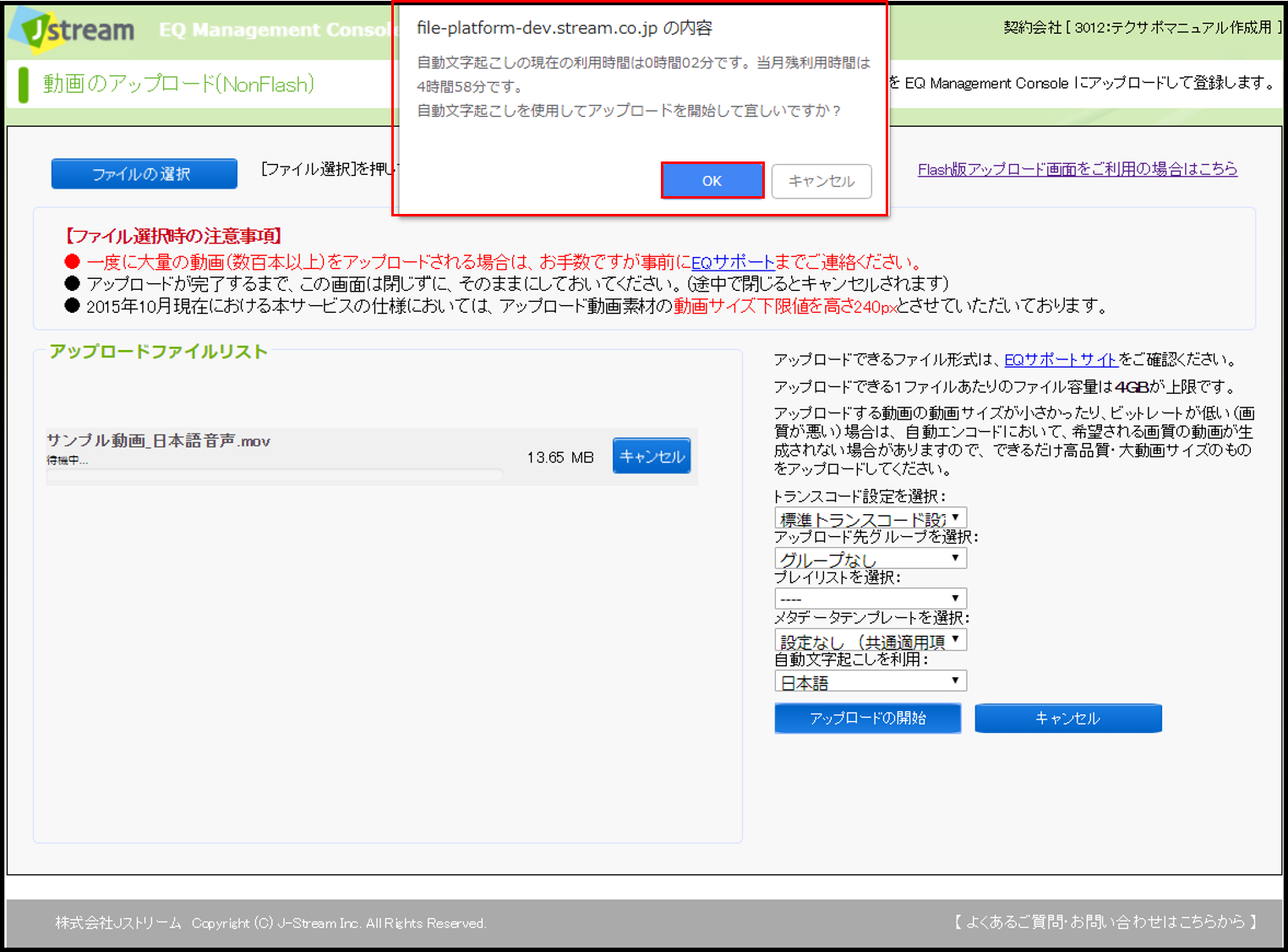Open the 自動文字起こし language dropdown
This screenshot has height=952, width=1288.
(870, 681)
